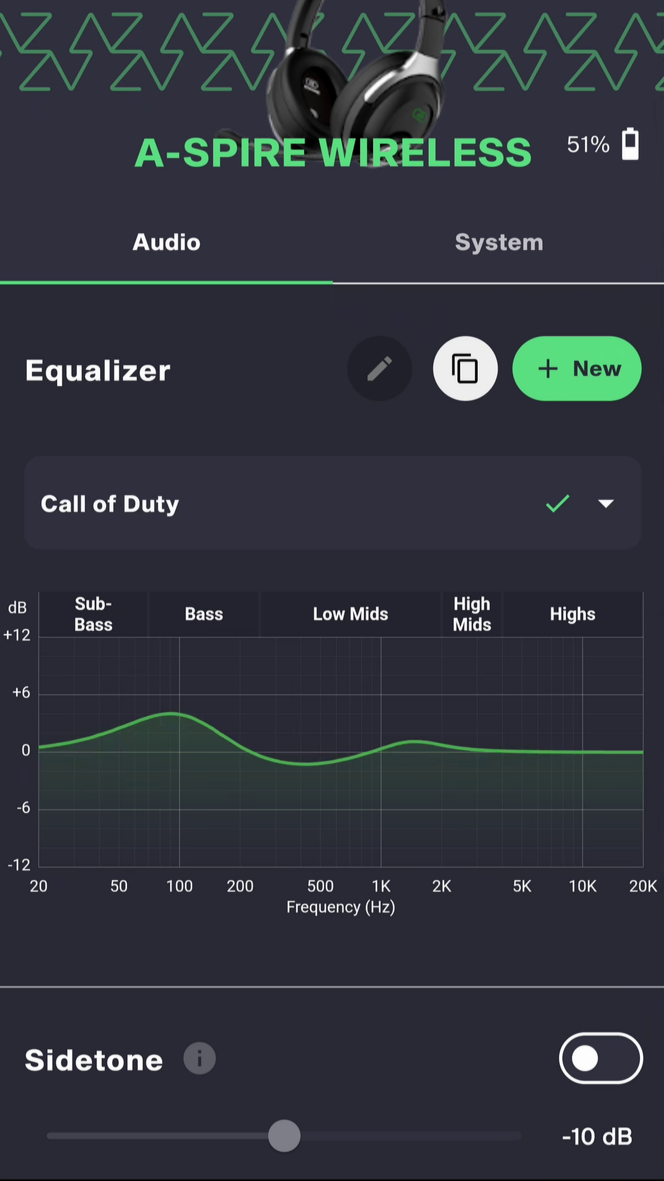This screenshot has height=1181, width=664.
Task: Click the -10 dB sidetone value
Action: 597,1137
